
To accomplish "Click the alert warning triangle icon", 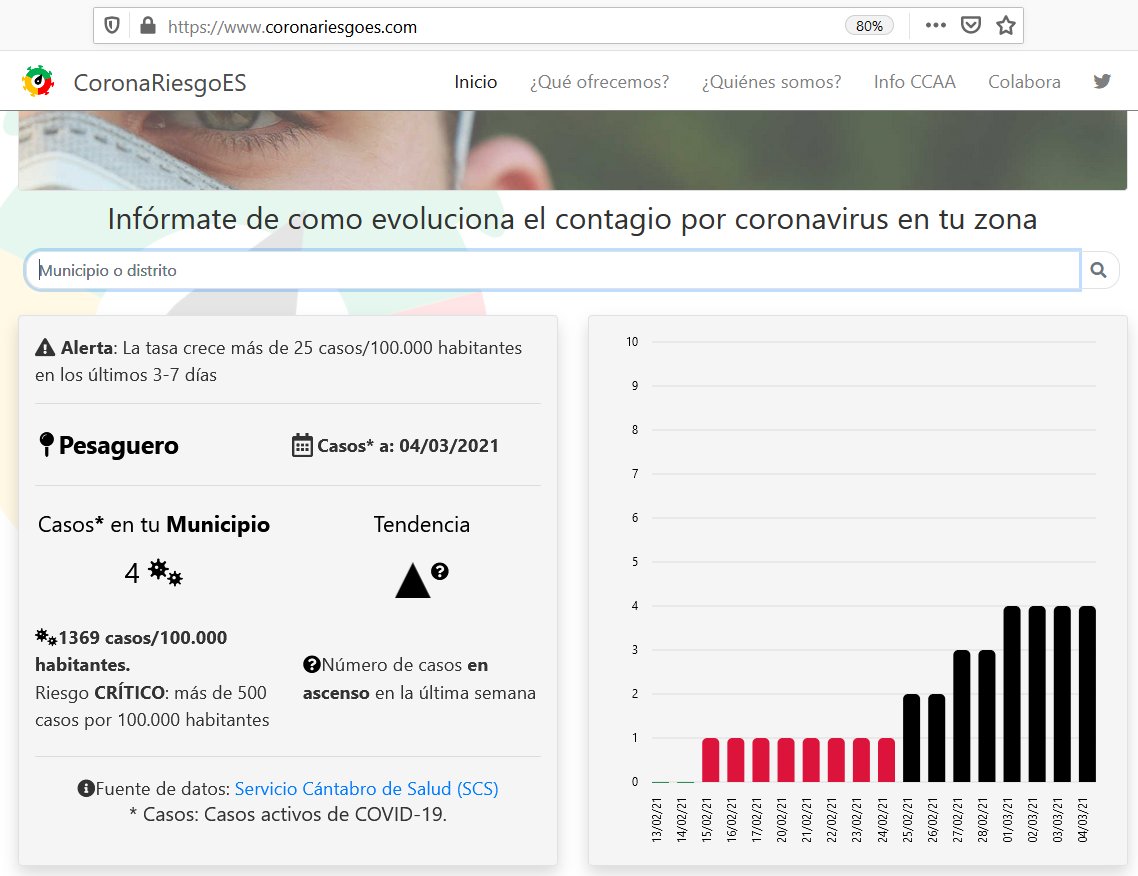I will point(45,348).
